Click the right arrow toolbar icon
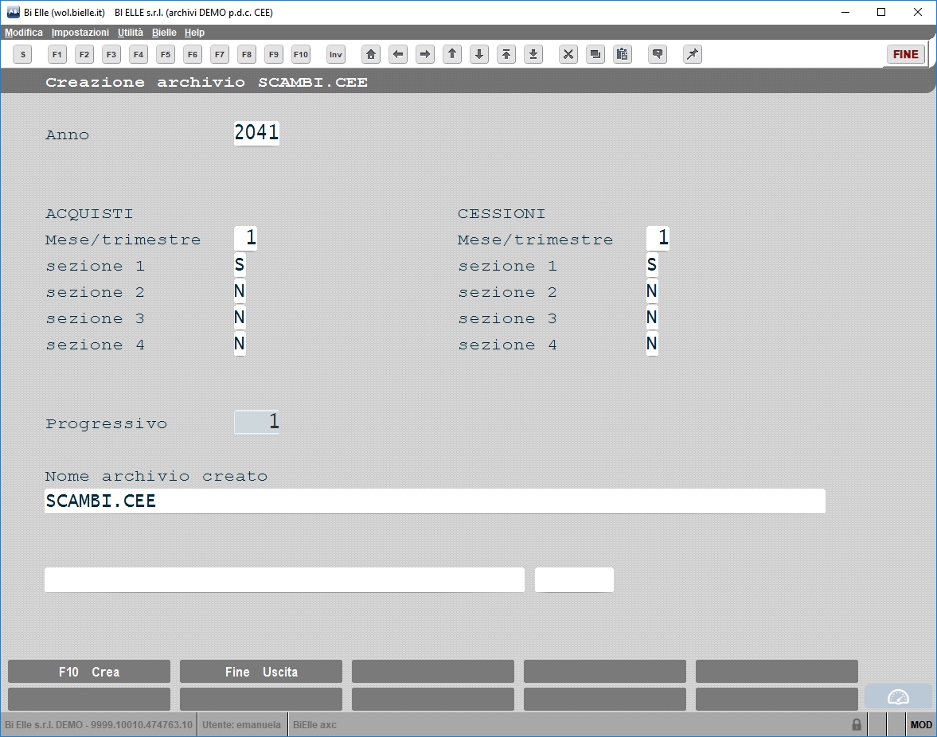Image resolution: width=937 pixels, height=737 pixels. (425, 54)
